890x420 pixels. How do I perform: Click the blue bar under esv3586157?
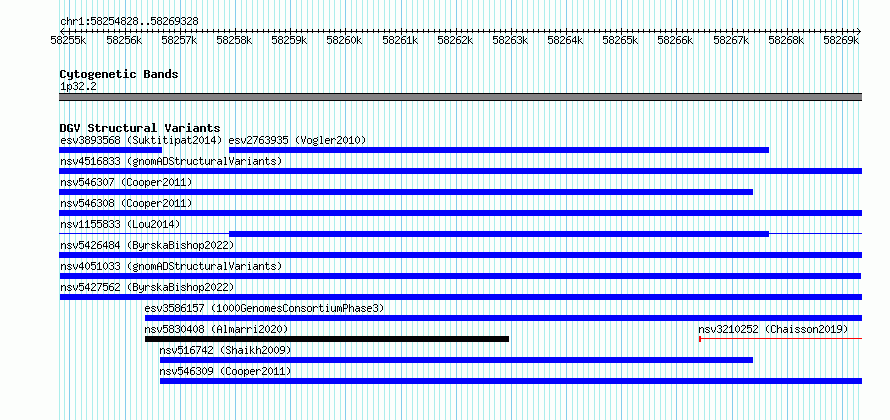coord(503,318)
